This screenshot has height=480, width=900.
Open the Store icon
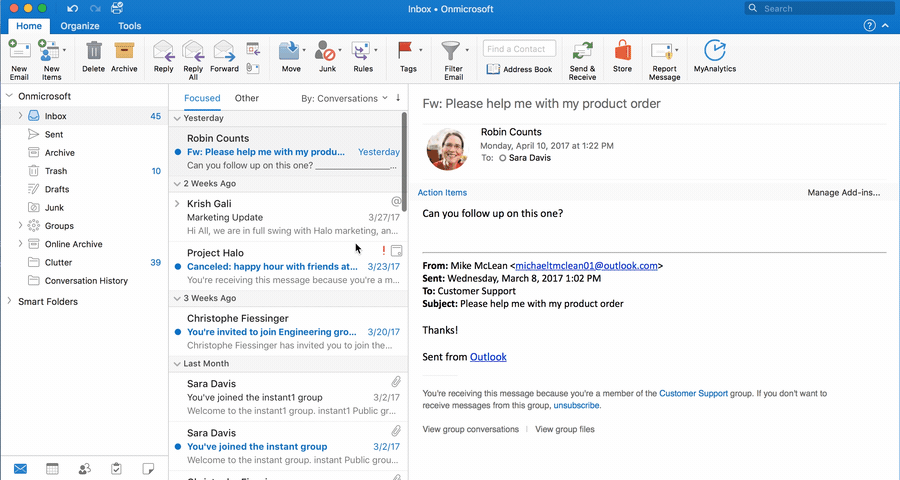point(622,52)
